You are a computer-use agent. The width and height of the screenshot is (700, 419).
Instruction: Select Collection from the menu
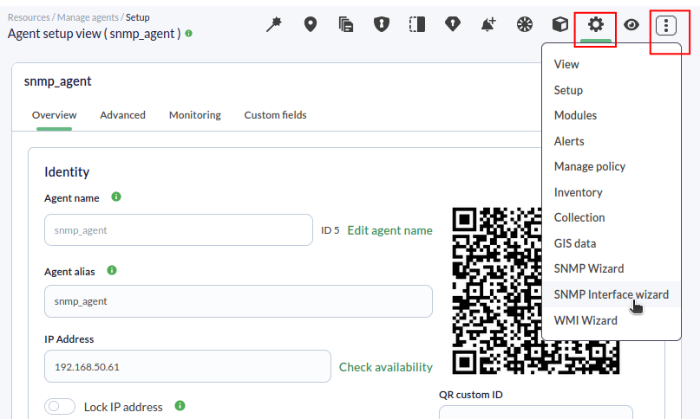pos(611,218)
